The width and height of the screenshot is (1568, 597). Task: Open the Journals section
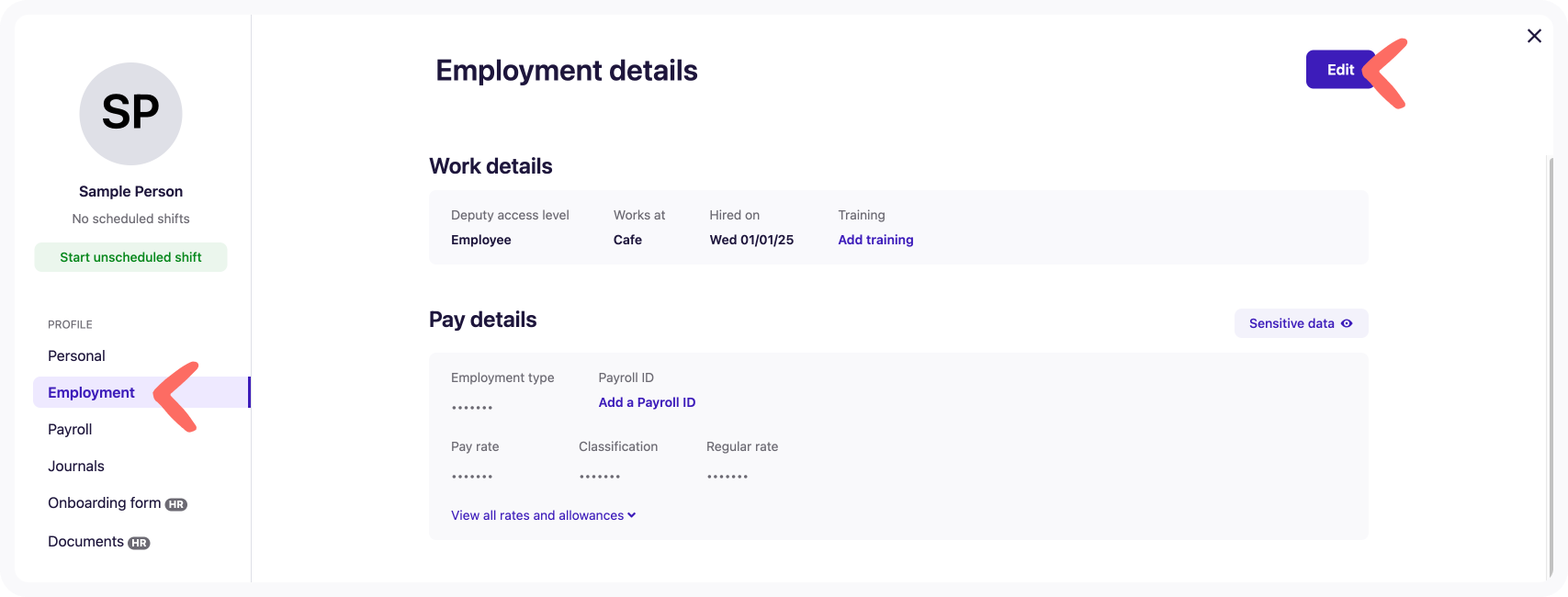(x=76, y=466)
